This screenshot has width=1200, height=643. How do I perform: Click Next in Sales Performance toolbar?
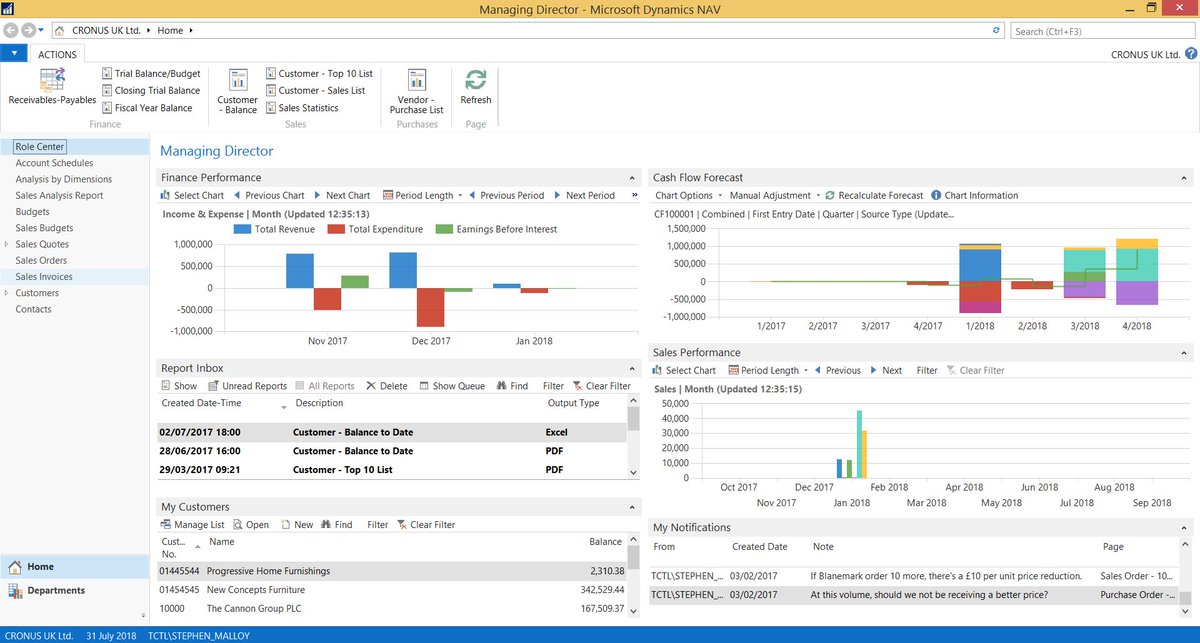[x=885, y=370]
